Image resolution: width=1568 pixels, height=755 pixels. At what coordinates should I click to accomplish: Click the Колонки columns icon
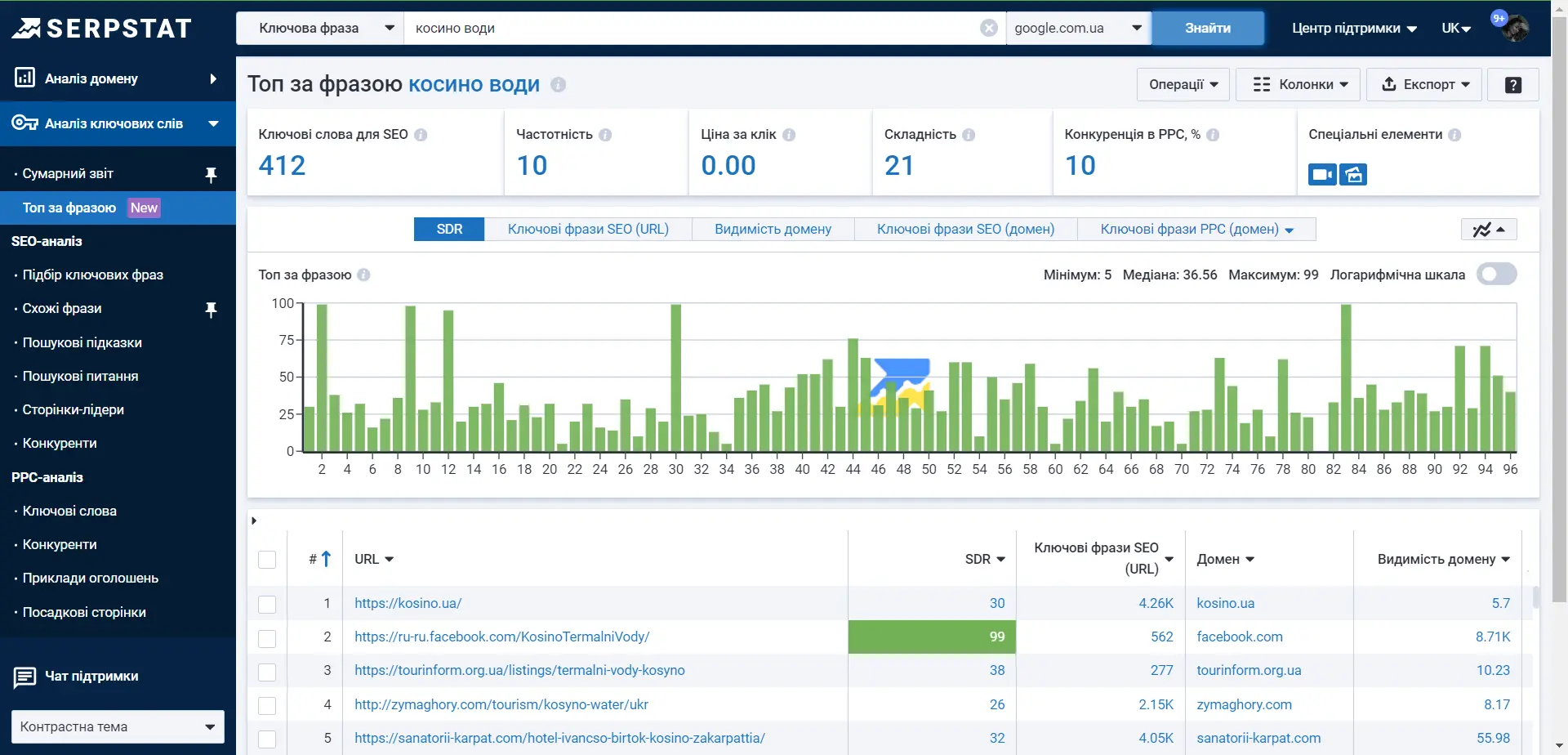[x=1262, y=84]
